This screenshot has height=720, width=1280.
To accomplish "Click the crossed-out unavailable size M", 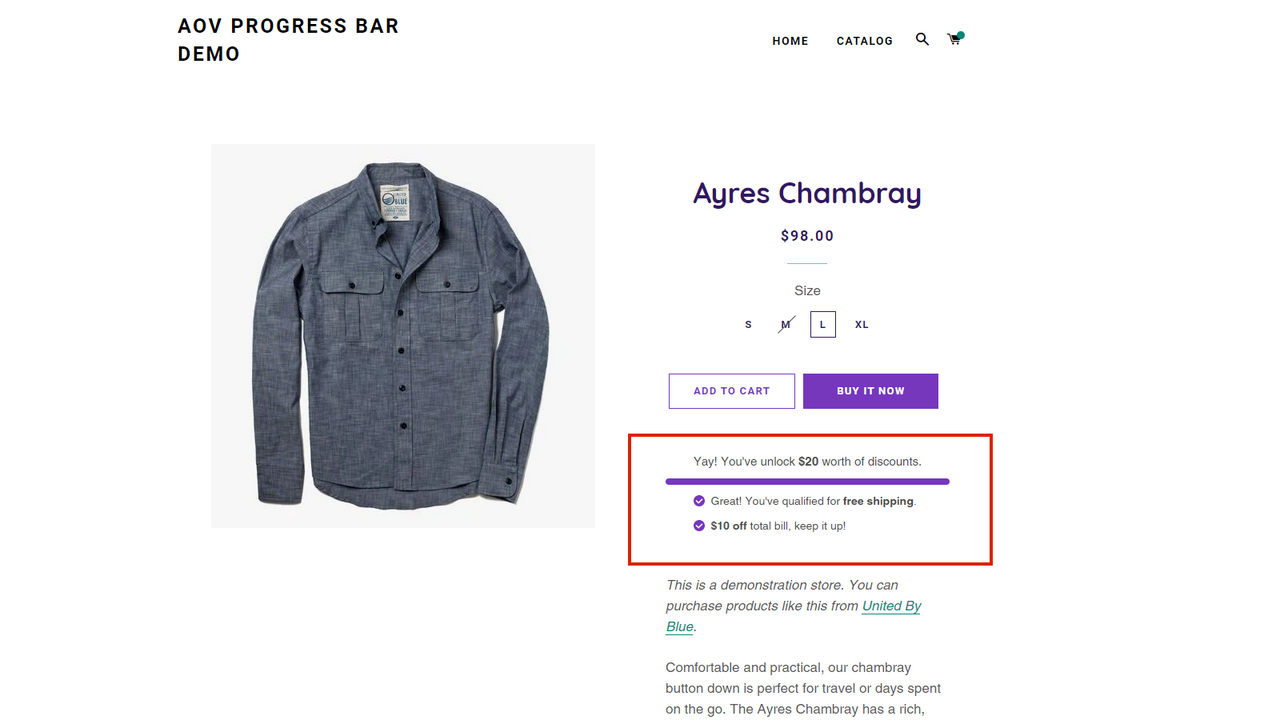I will (x=785, y=324).
